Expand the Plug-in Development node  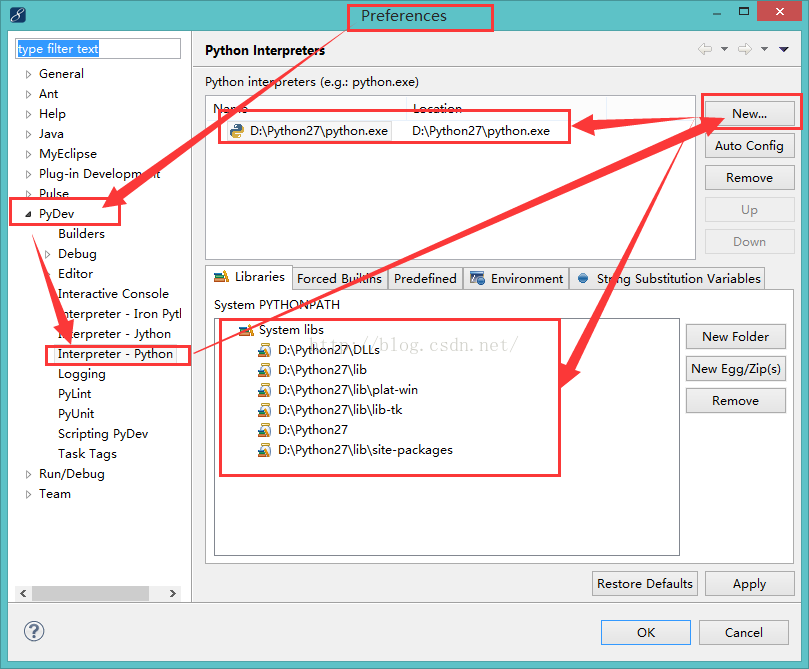tap(28, 174)
